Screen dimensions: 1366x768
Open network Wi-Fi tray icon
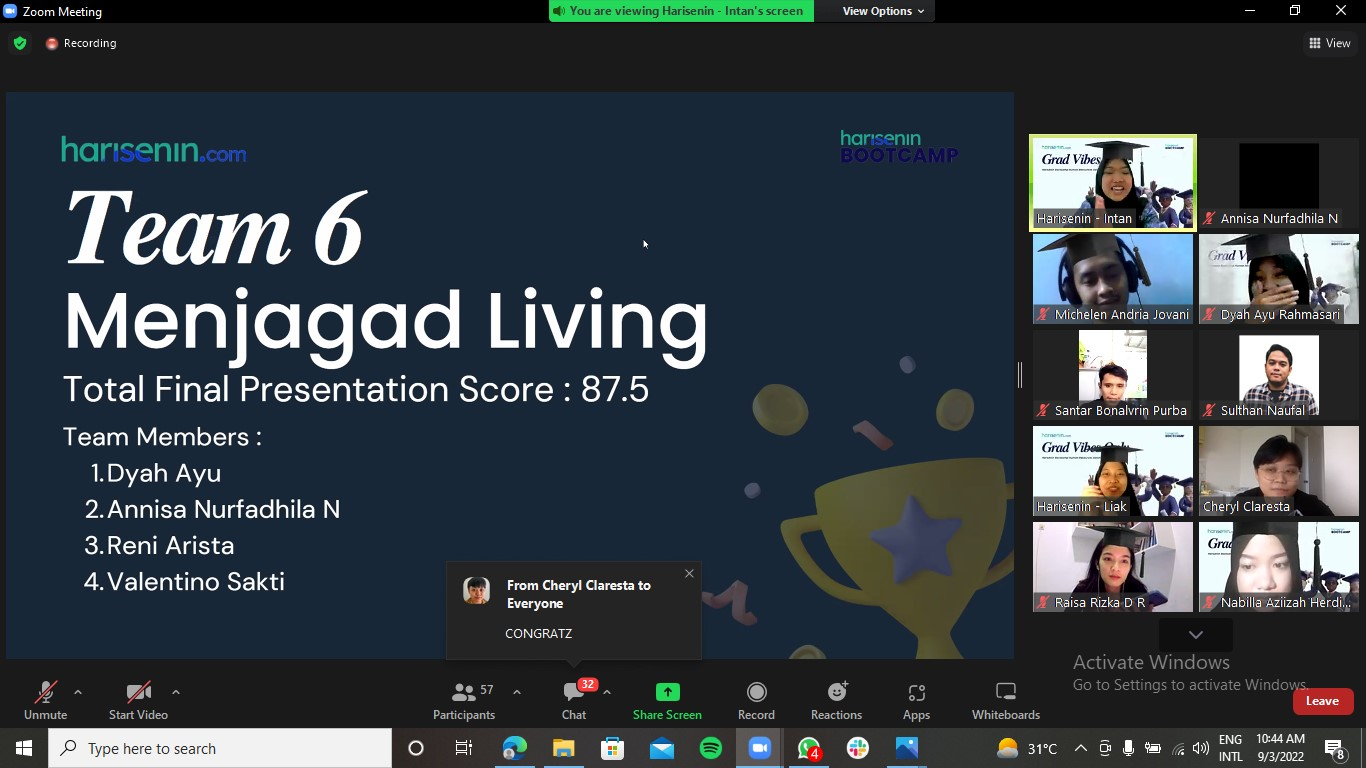(x=1178, y=748)
